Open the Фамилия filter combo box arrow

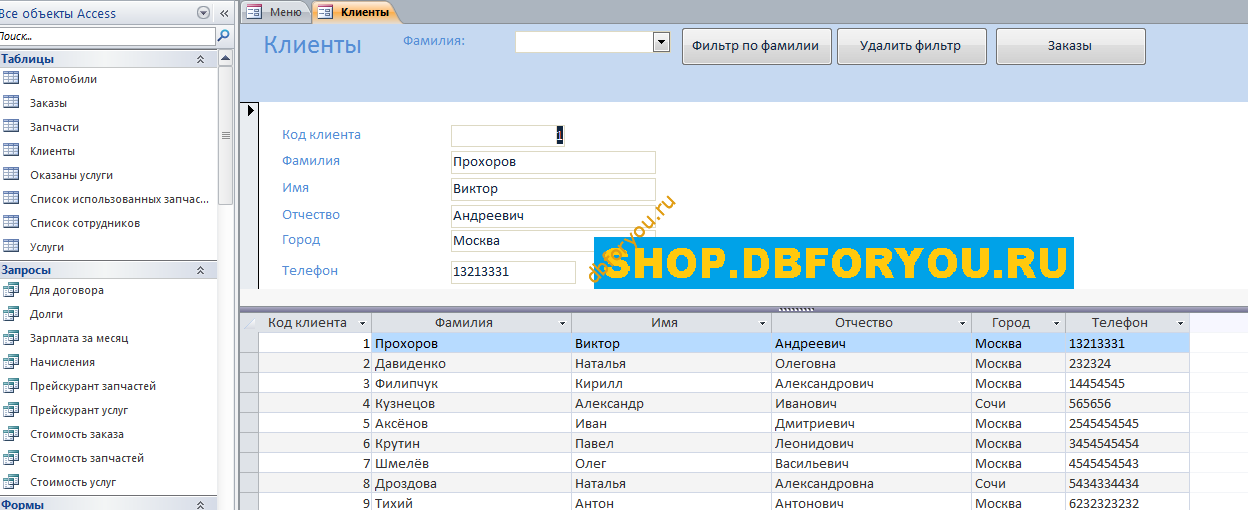660,42
